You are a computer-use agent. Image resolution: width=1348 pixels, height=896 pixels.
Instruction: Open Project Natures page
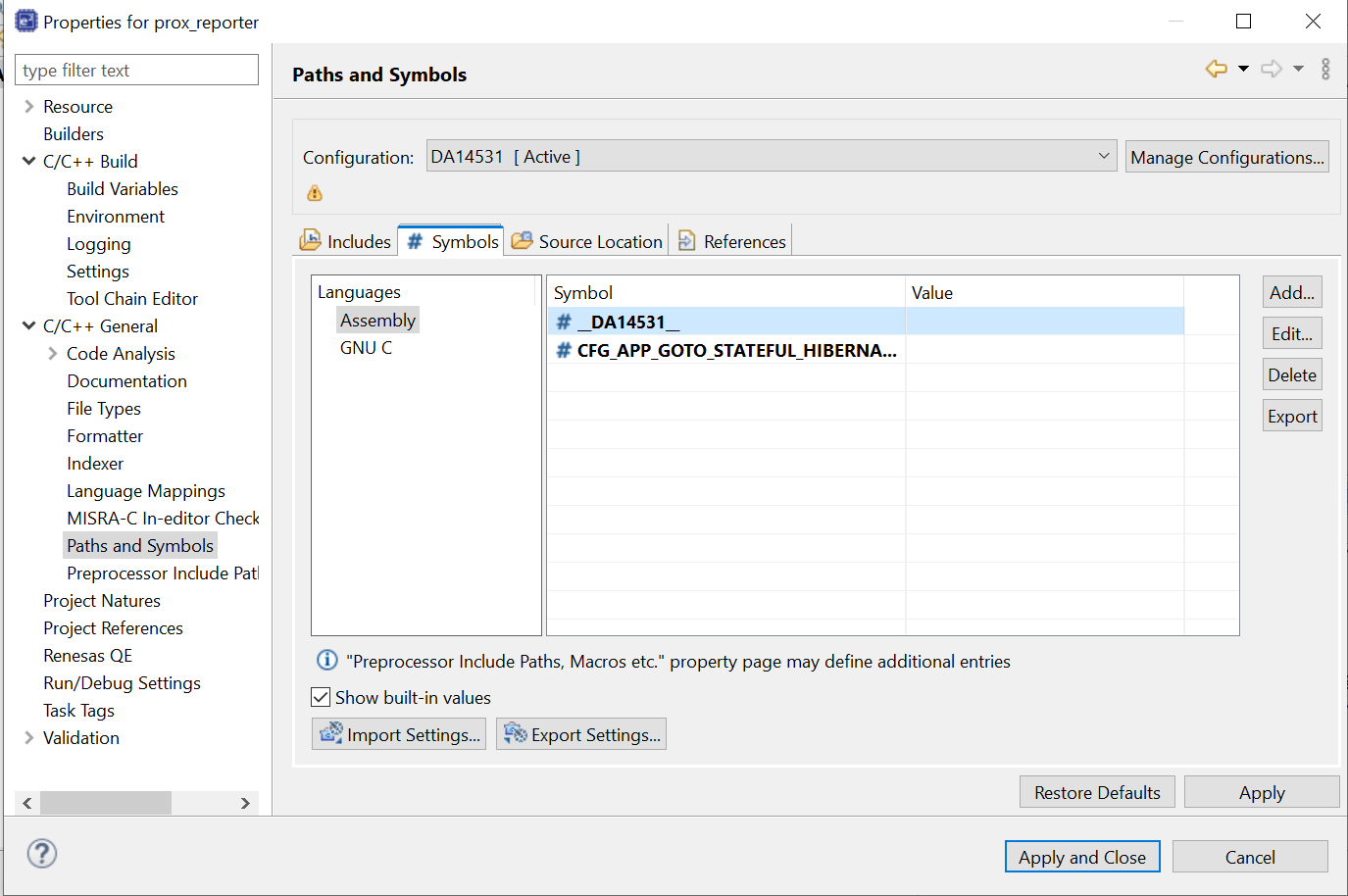102,600
